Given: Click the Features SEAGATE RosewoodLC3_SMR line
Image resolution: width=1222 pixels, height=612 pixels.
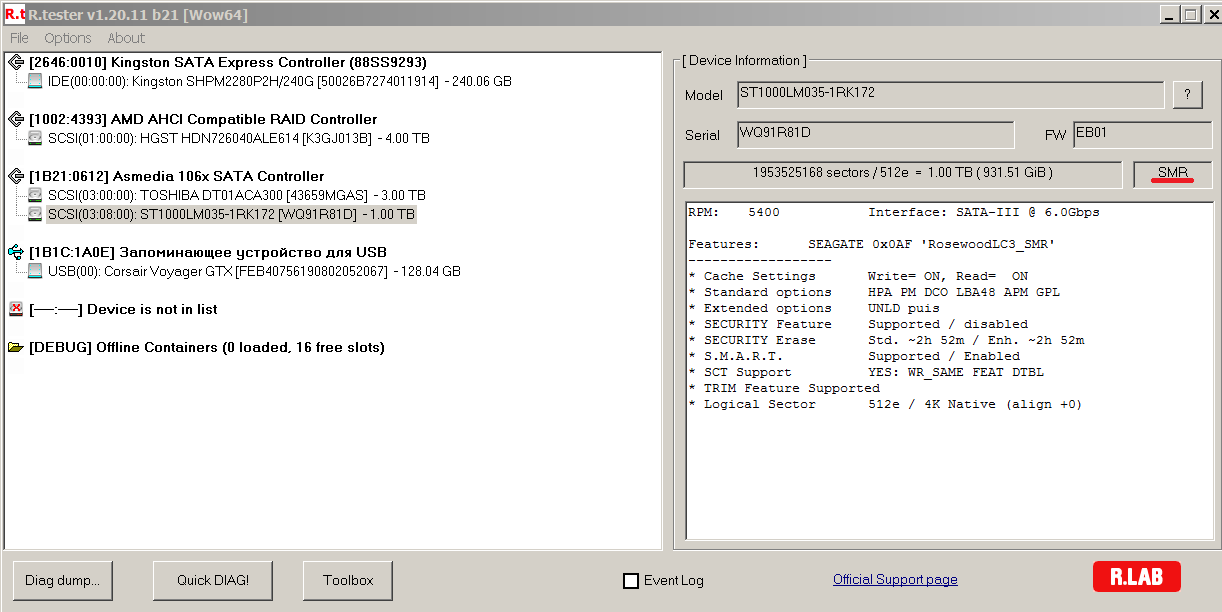Looking at the screenshot, I should 871,244.
